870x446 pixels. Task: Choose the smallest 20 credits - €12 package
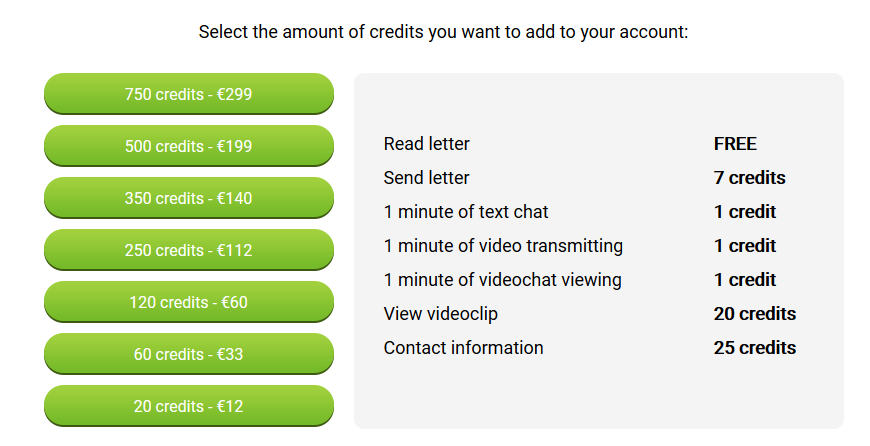(189, 406)
